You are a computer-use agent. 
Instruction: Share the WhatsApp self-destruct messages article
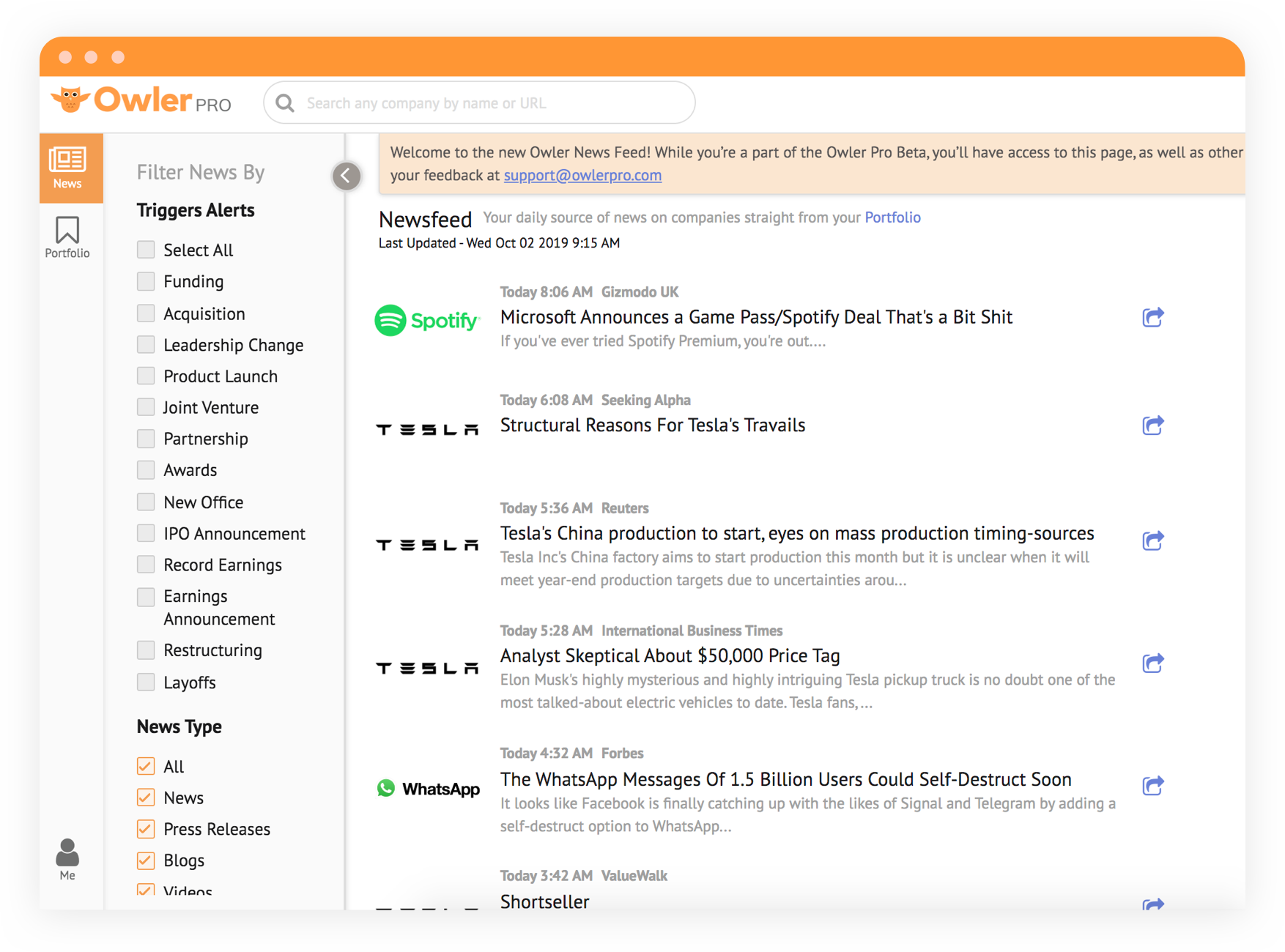coord(1152,786)
